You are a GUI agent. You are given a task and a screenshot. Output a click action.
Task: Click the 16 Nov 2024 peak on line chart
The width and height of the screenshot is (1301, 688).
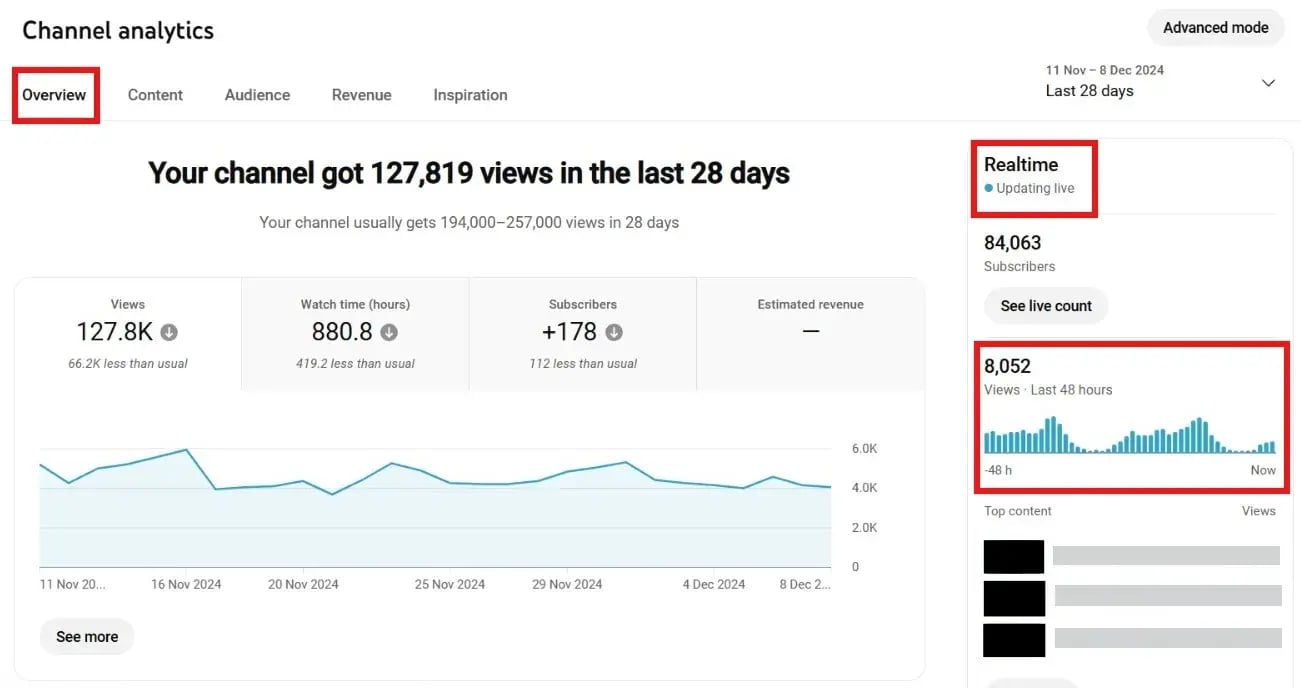pyautogui.click(x=186, y=450)
